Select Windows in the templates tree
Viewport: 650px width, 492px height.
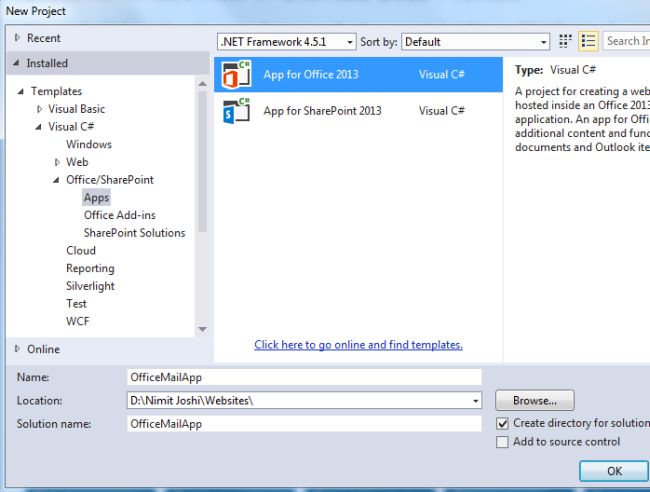coord(89,144)
